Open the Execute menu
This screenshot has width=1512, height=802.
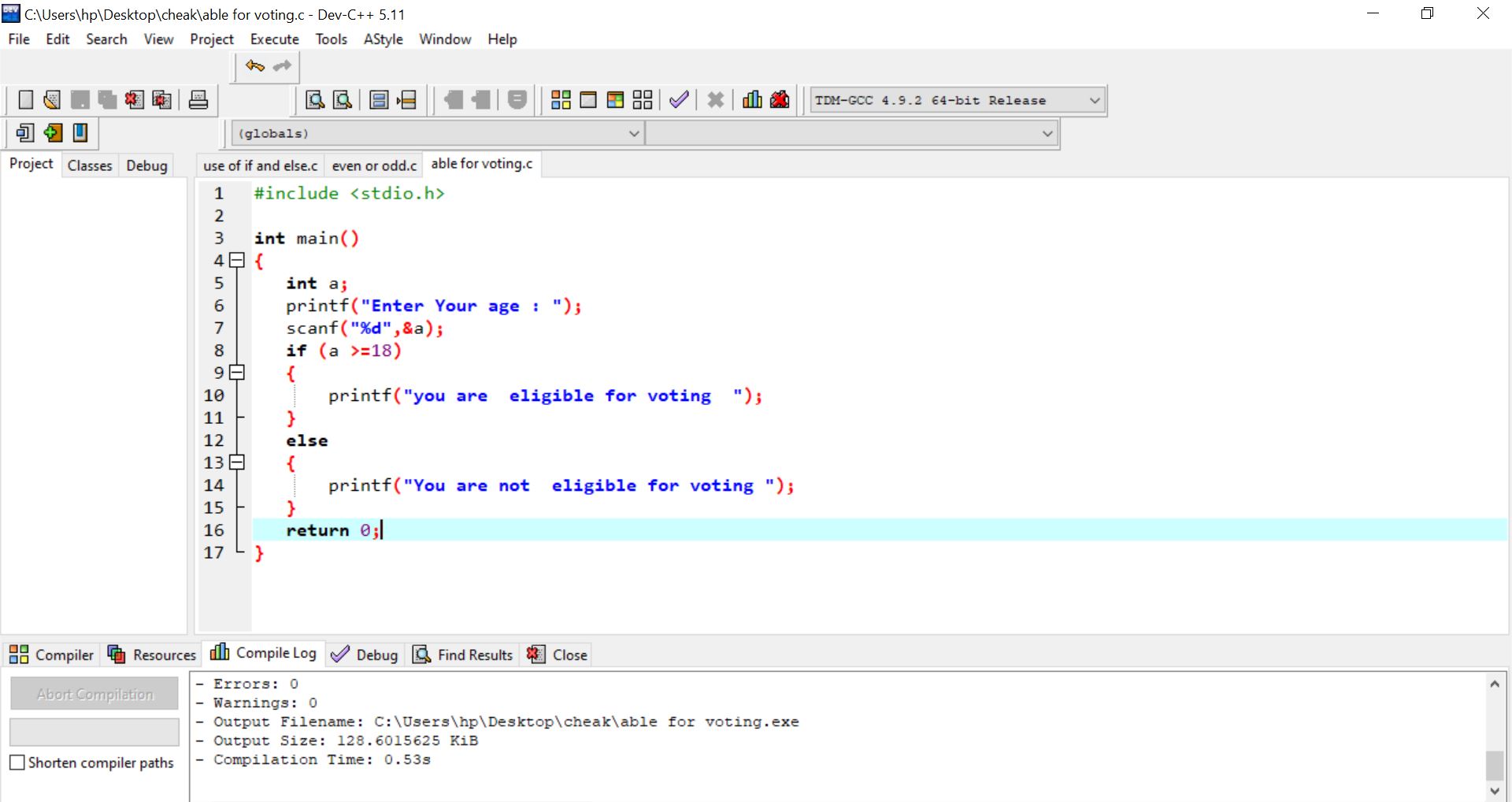coord(274,39)
